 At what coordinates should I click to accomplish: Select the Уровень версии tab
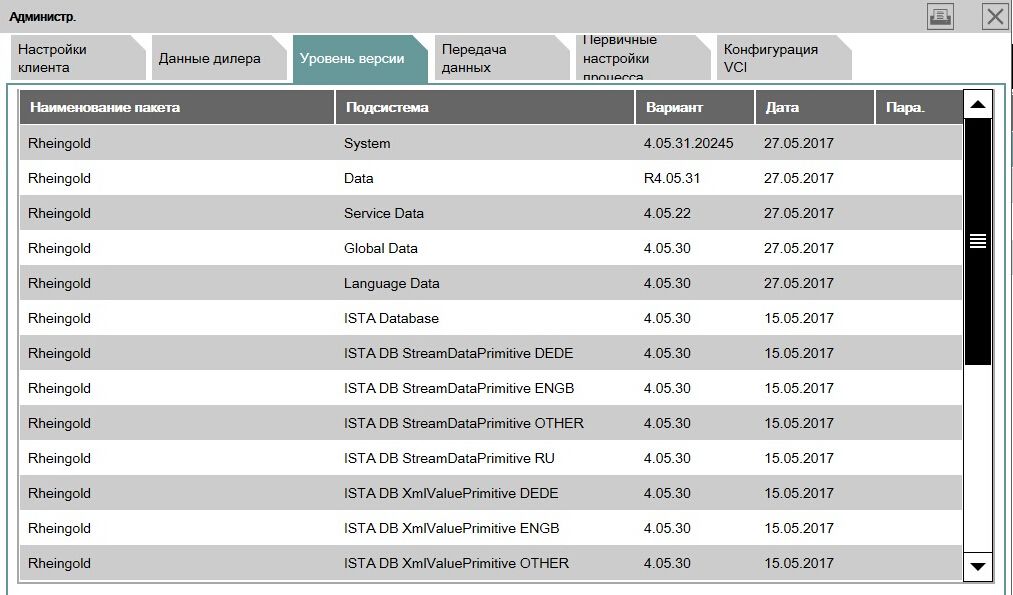(360, 59)
